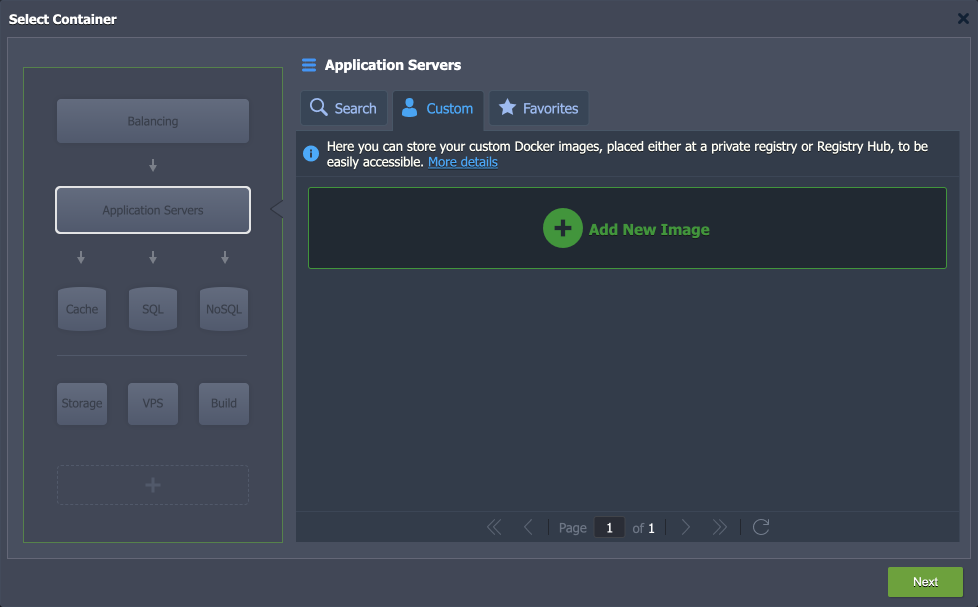Screen dimensions: 978x607
Task: Click the Next button
Action: point(925,581)
